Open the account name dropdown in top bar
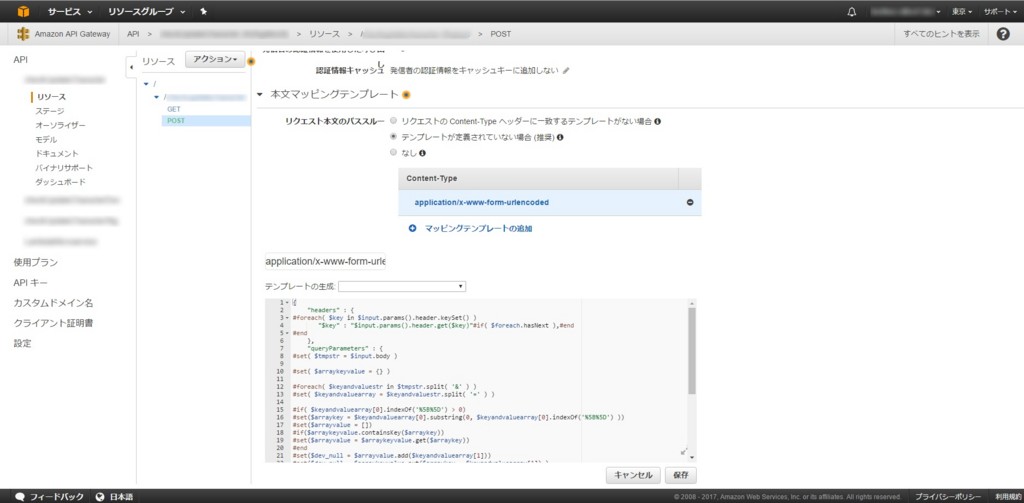The height and width of the screenshot is (503, 1024). tap(905, 12)
